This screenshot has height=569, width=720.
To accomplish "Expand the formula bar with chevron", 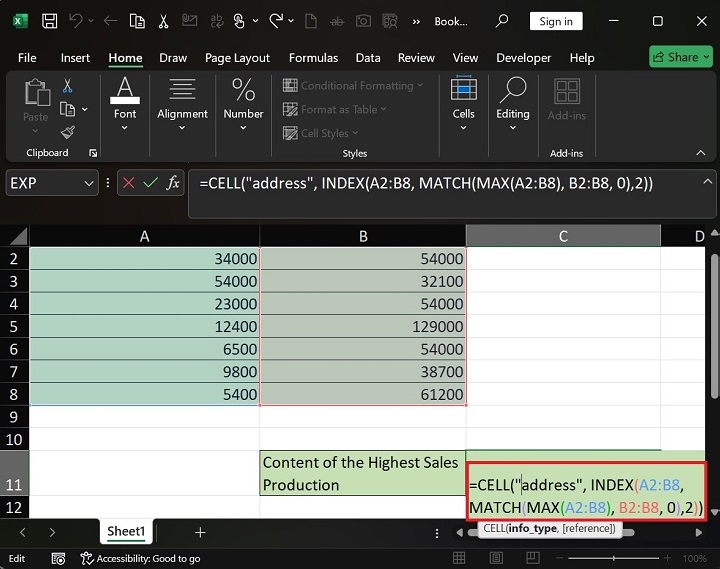I will tap(708, 182).
